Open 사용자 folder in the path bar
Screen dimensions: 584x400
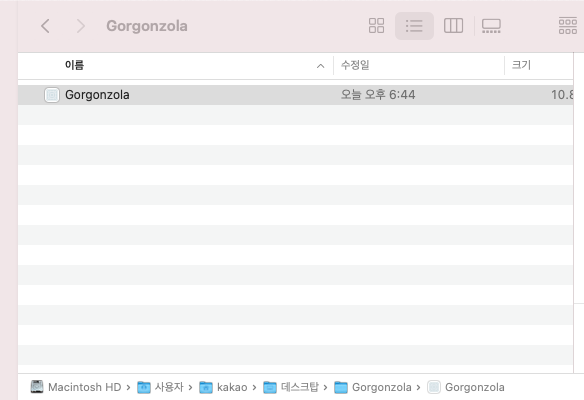tap(169, 387)
